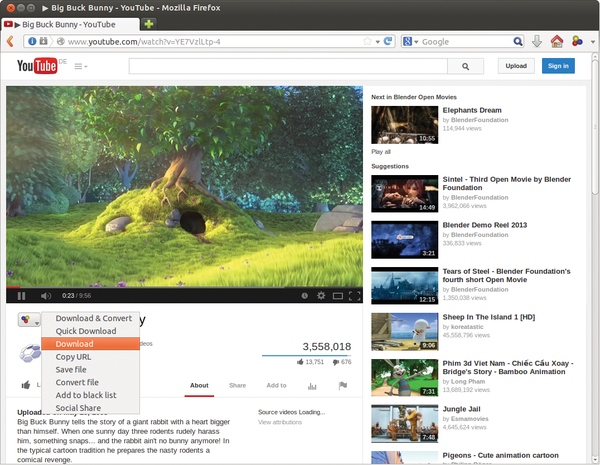Open the Share tab
Screen dimensions: 600x465
point(238,385)
